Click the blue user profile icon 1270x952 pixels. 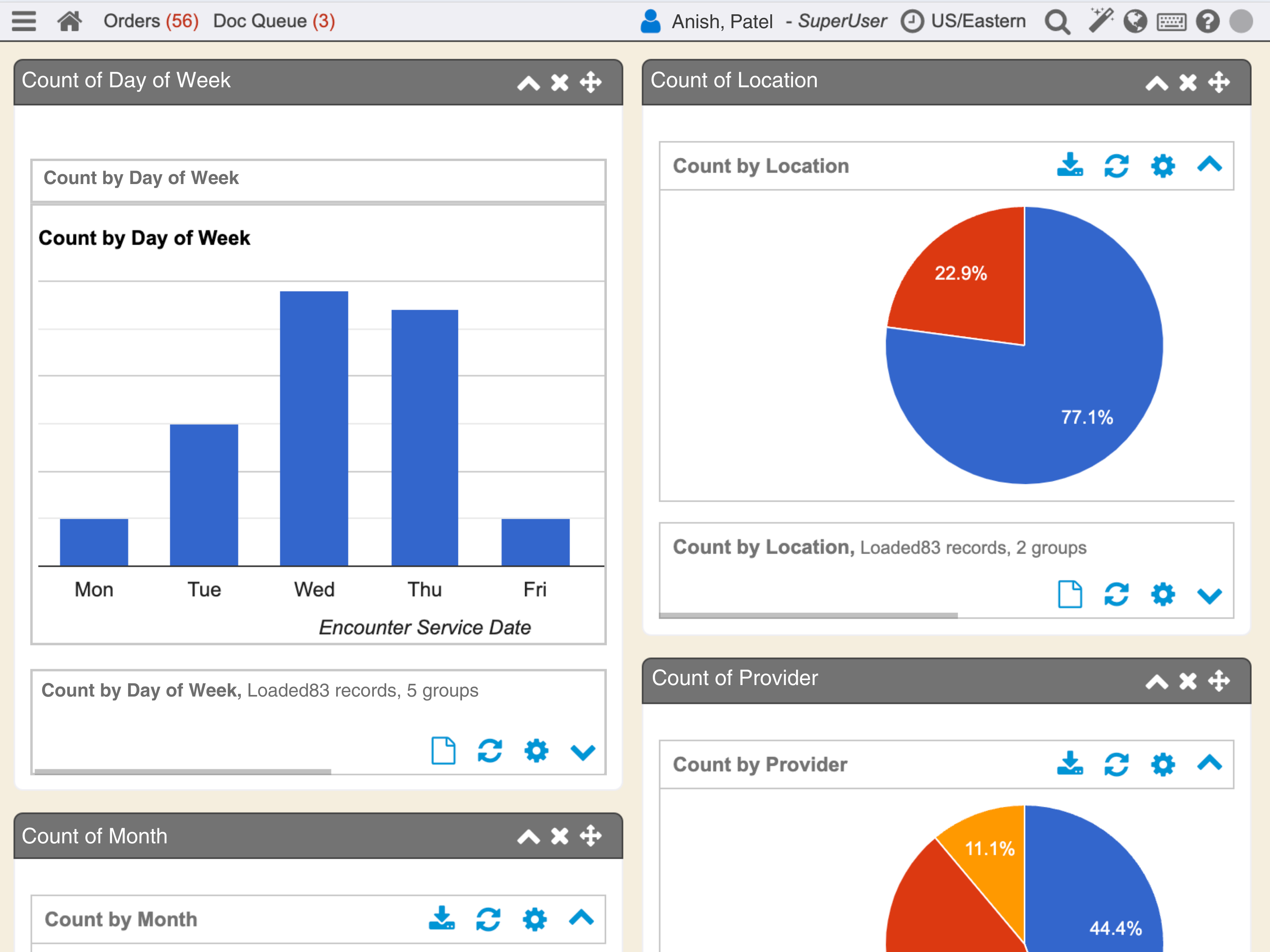click(650, 21)
